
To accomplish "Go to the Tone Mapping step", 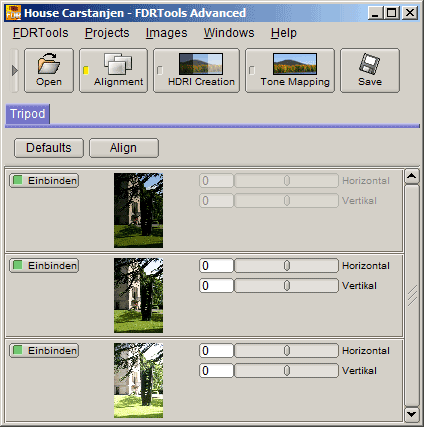I will click(x=290, y=70).
